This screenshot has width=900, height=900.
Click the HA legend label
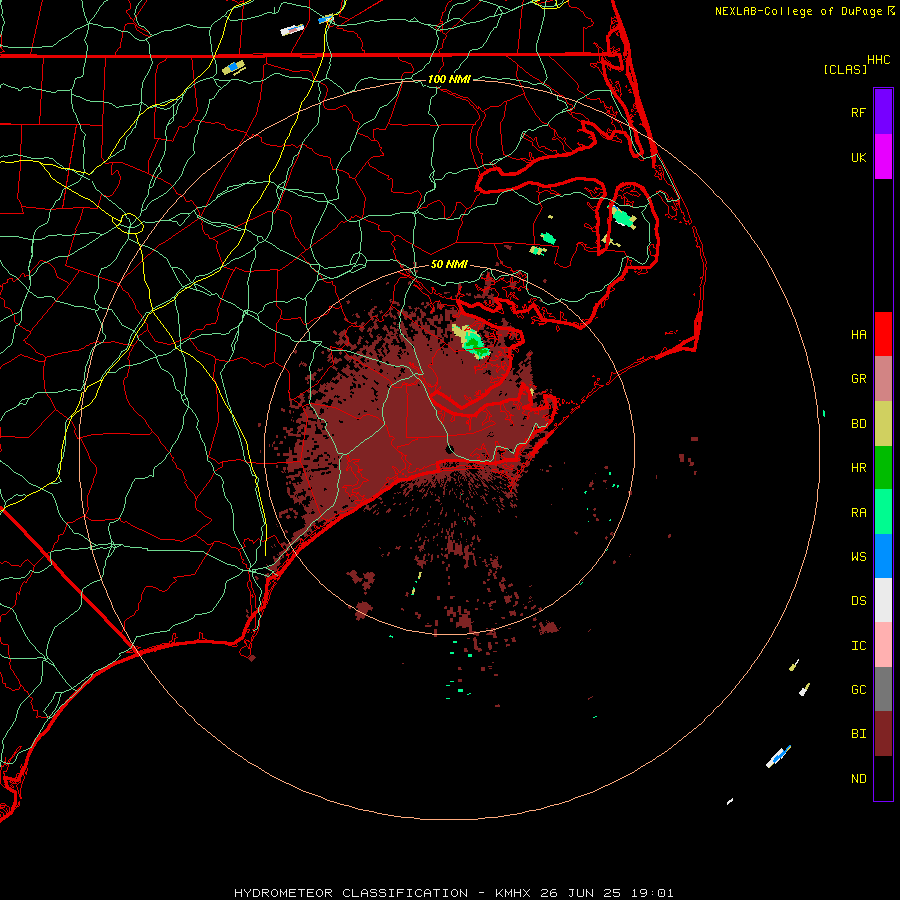(858, 334)
